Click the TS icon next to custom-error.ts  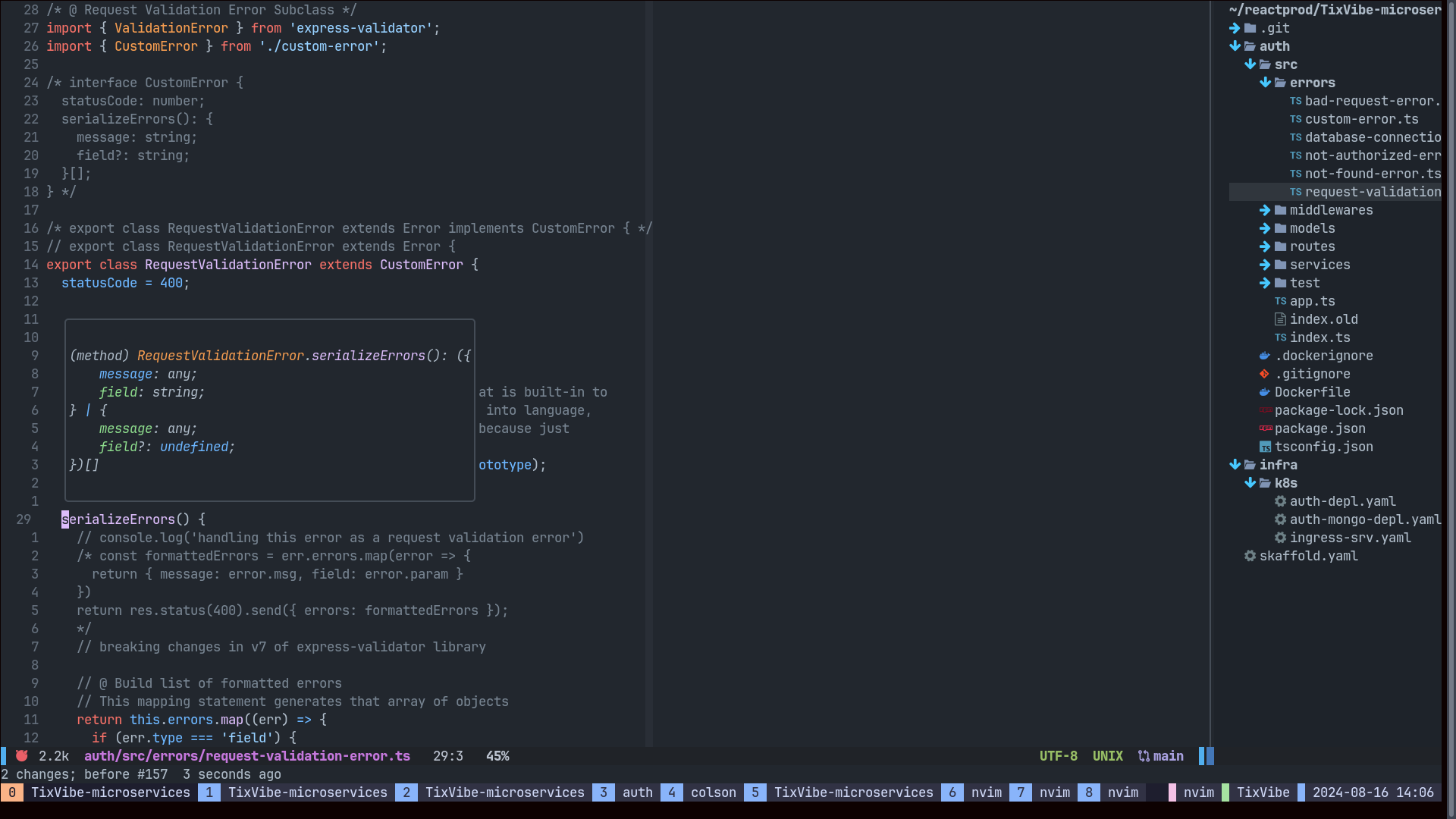pyautogui.click(x=1295, y=119)
